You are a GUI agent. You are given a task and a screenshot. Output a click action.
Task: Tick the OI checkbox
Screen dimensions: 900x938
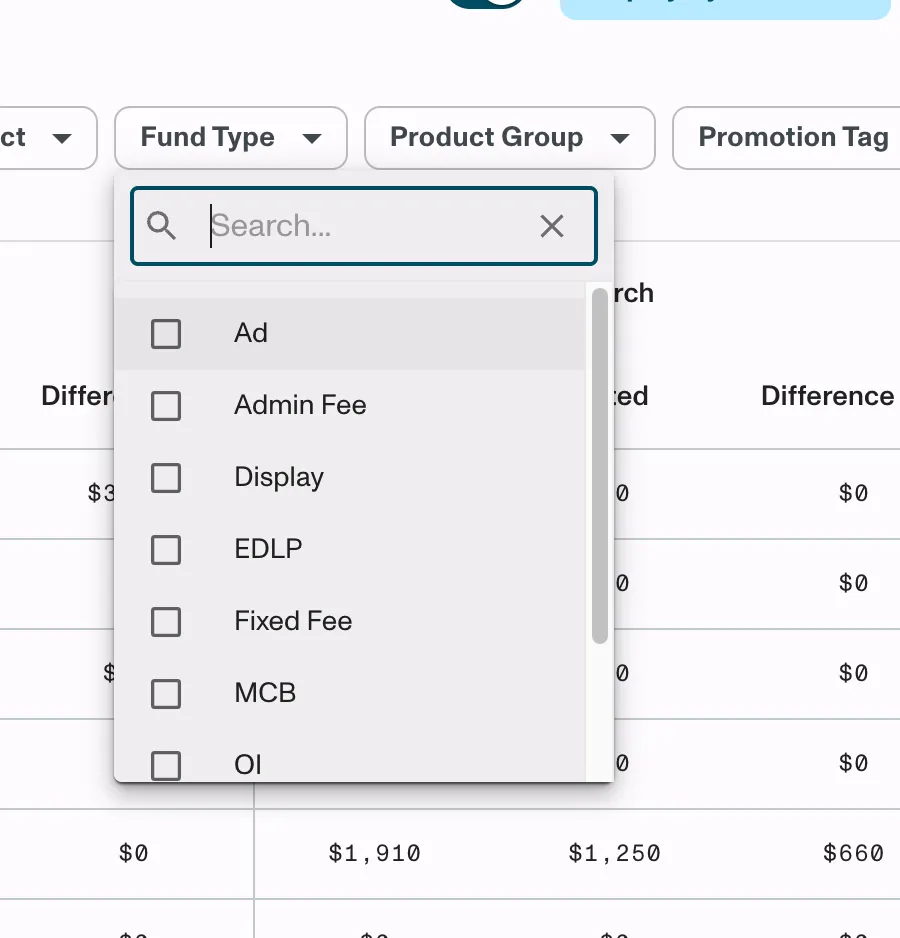pos(166,765)
